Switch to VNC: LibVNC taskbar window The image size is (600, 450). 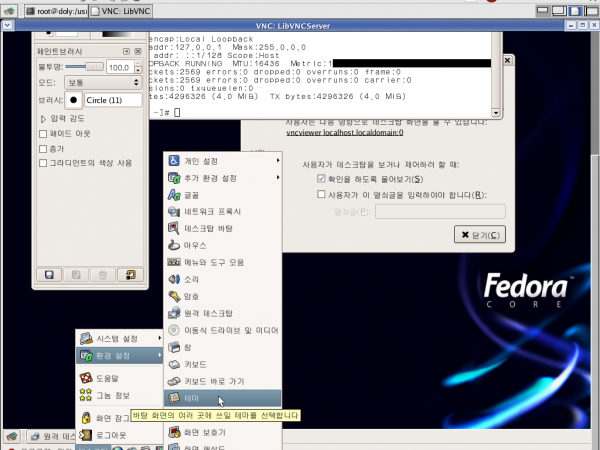(121, 11)
